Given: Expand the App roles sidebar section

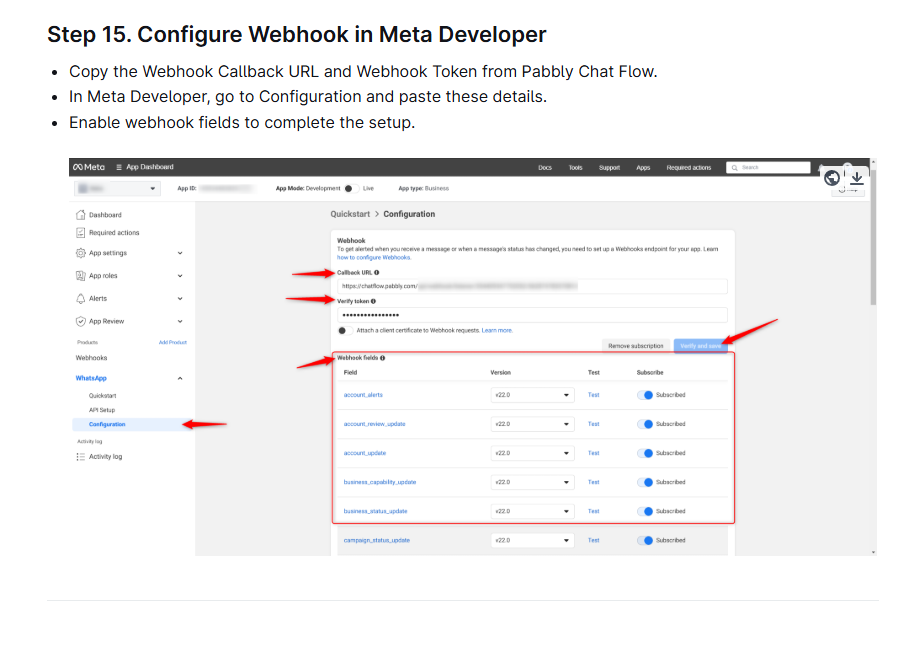Looking at the screenshot, I should point(180,276).
